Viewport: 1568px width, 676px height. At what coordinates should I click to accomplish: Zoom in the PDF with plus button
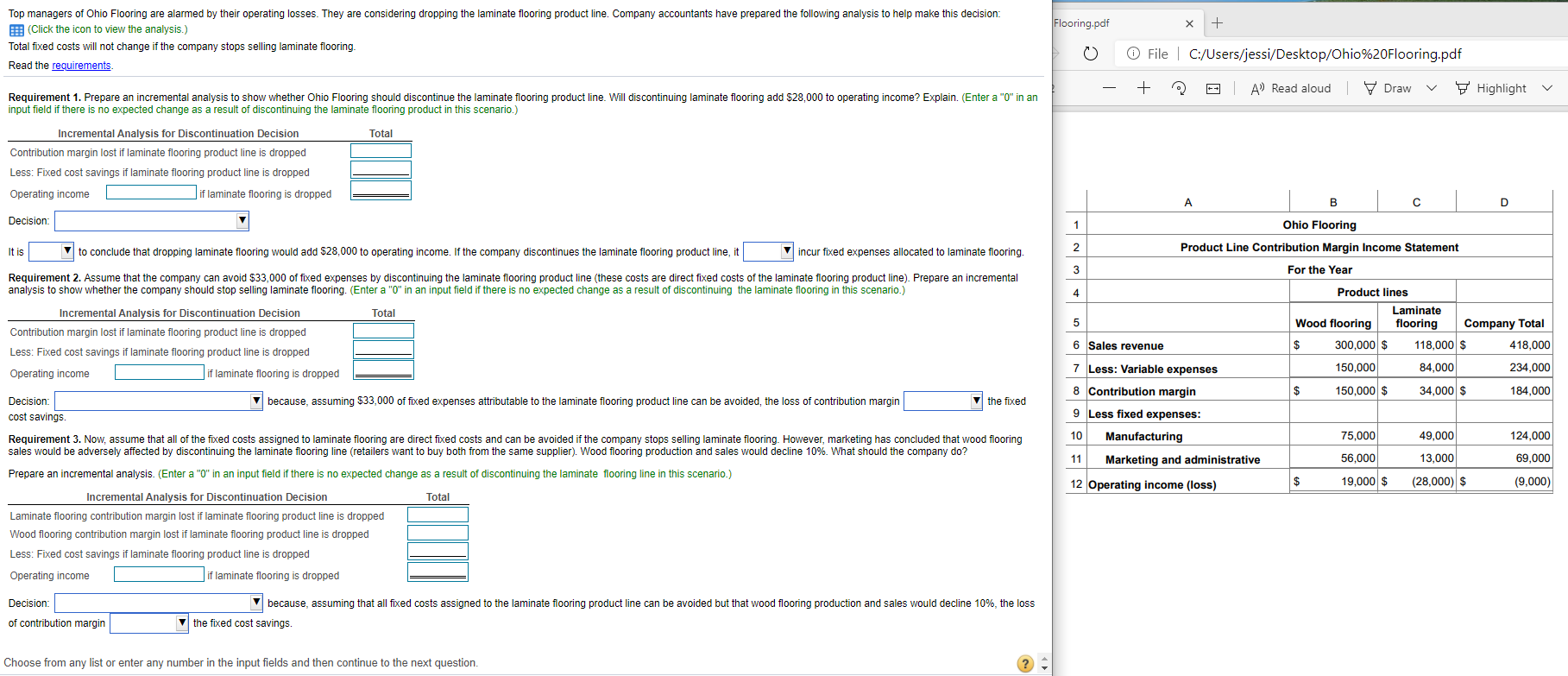1143,88
